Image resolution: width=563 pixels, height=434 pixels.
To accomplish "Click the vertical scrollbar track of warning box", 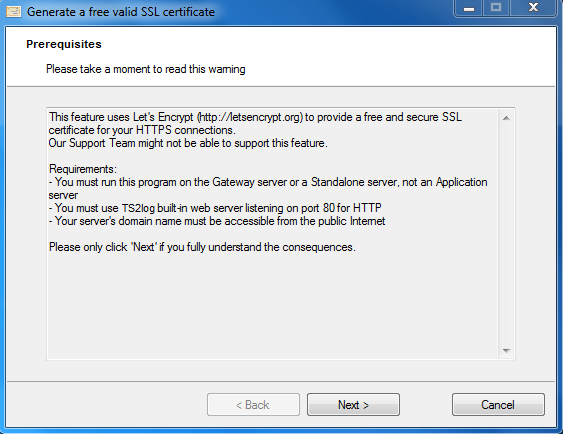I will point(506,234).
